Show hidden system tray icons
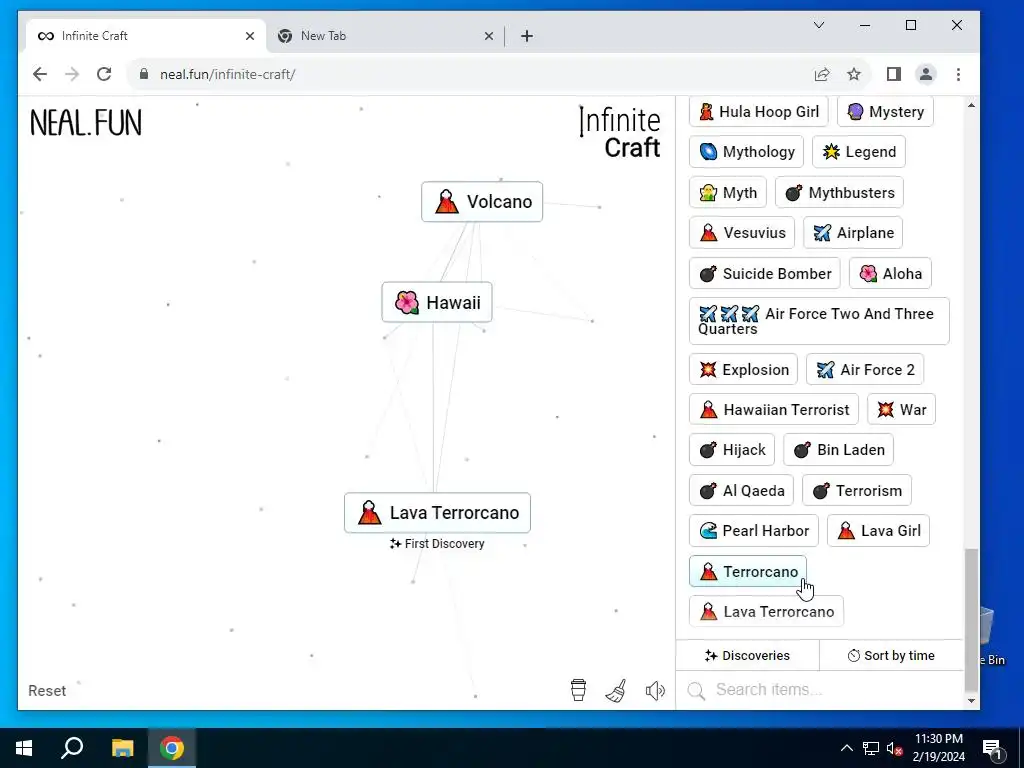 [846, 748]
